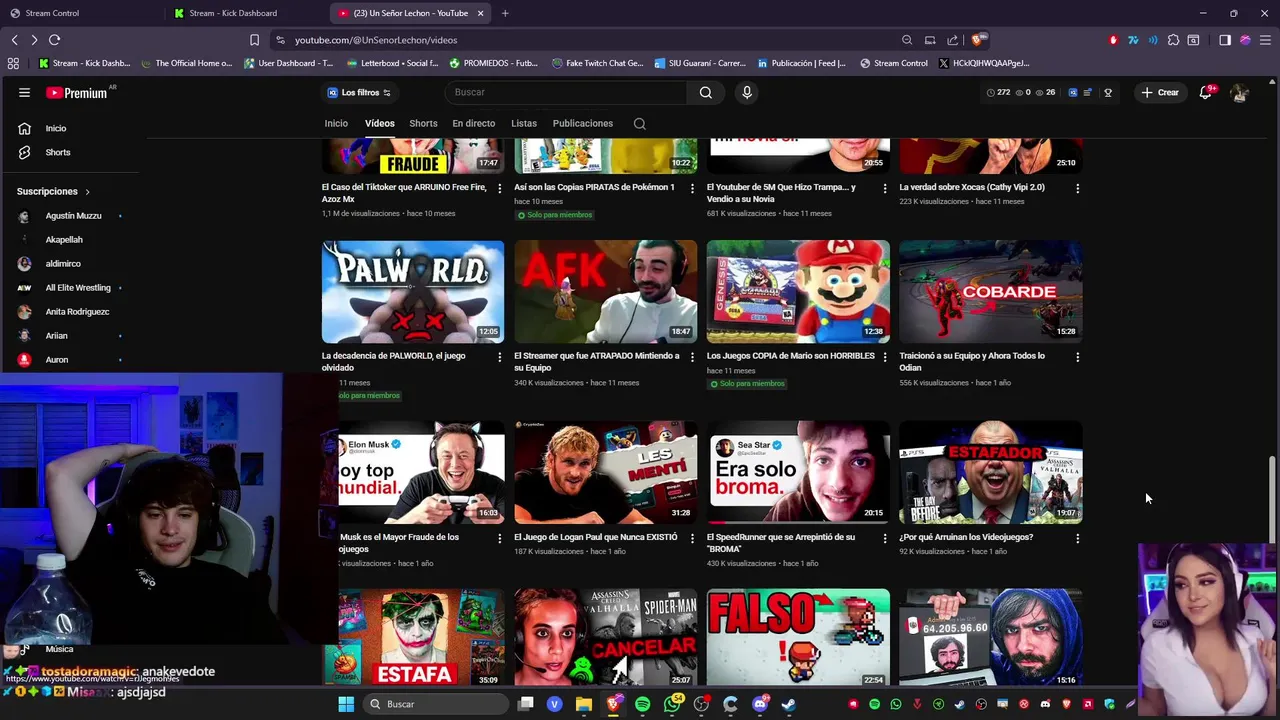Open Spotify from the taskbar
The width and height of the screenshot is (1280, 720).
(x=642, y=704)
